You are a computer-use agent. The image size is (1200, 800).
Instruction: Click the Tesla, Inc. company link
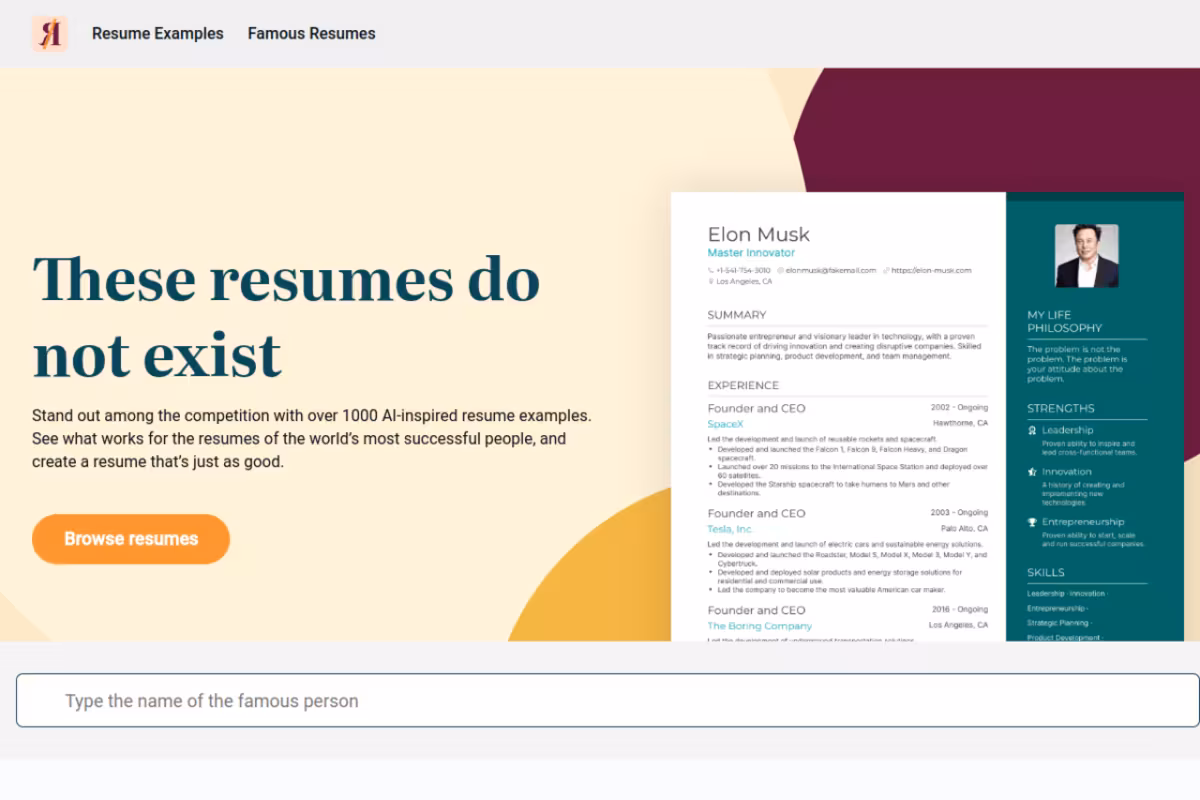coord(730,529)
